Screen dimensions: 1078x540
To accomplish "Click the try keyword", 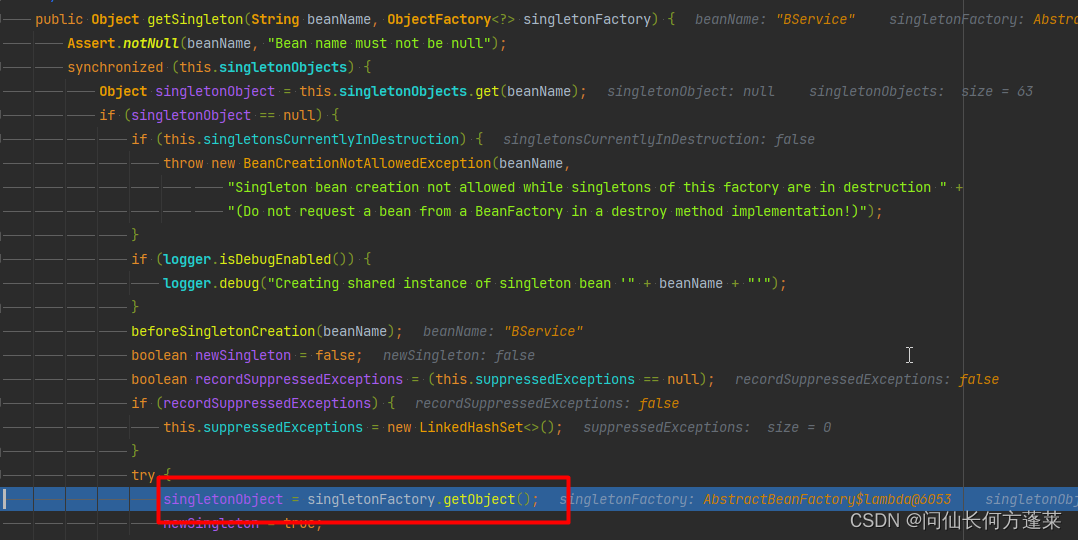I will 143,475.
